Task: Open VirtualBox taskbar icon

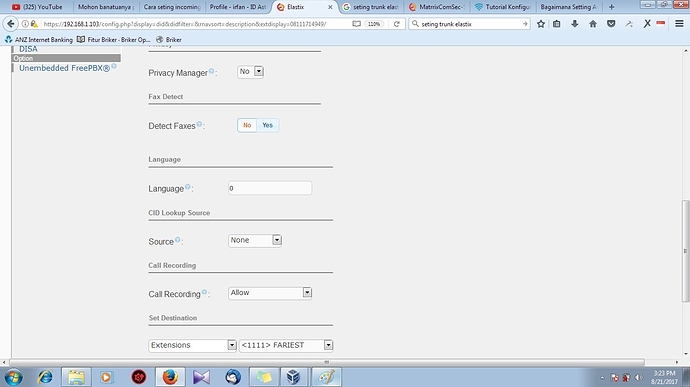Action: (x=293, y=377)
